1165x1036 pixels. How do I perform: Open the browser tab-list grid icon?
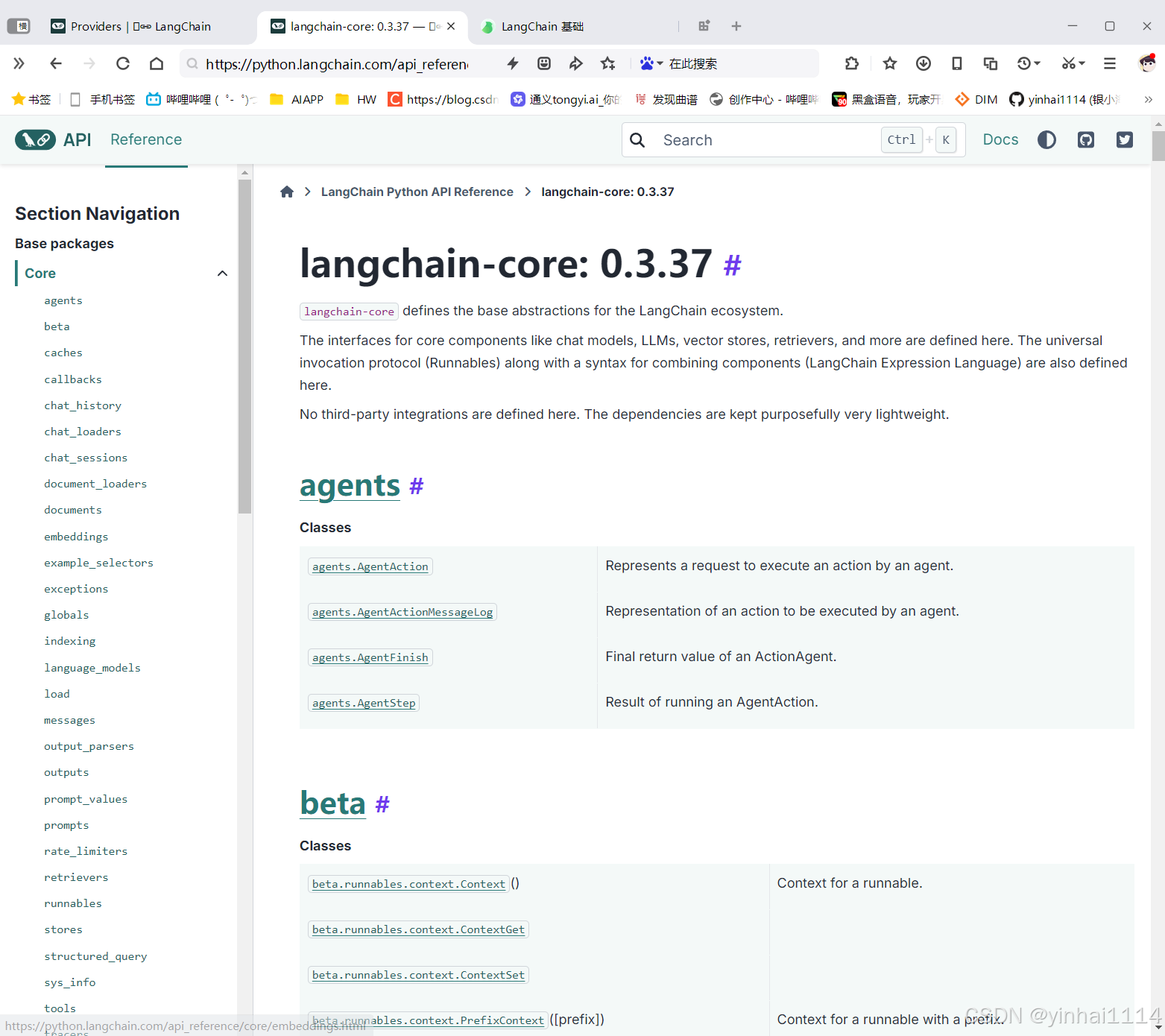704,26
